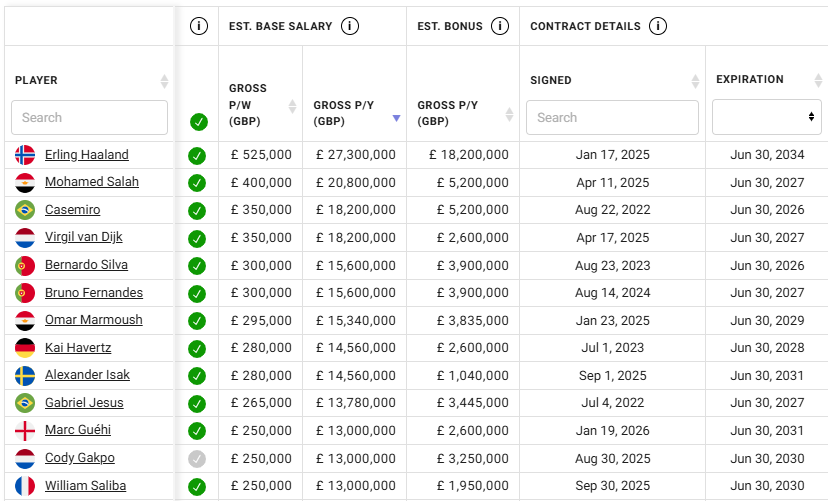Click the info icon next to Est. Bonus
Screen dimensions: 828x501
coord(500,26)
